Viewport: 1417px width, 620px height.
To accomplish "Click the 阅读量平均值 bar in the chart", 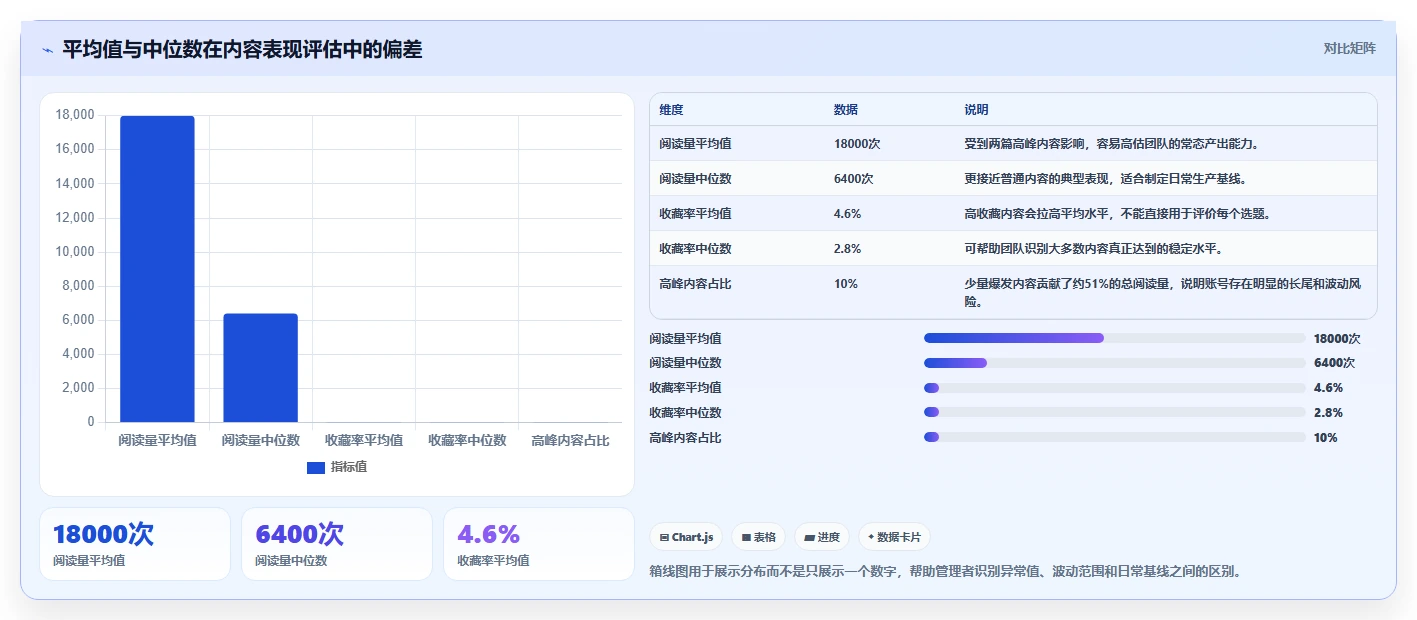I will tap(157, 269).
